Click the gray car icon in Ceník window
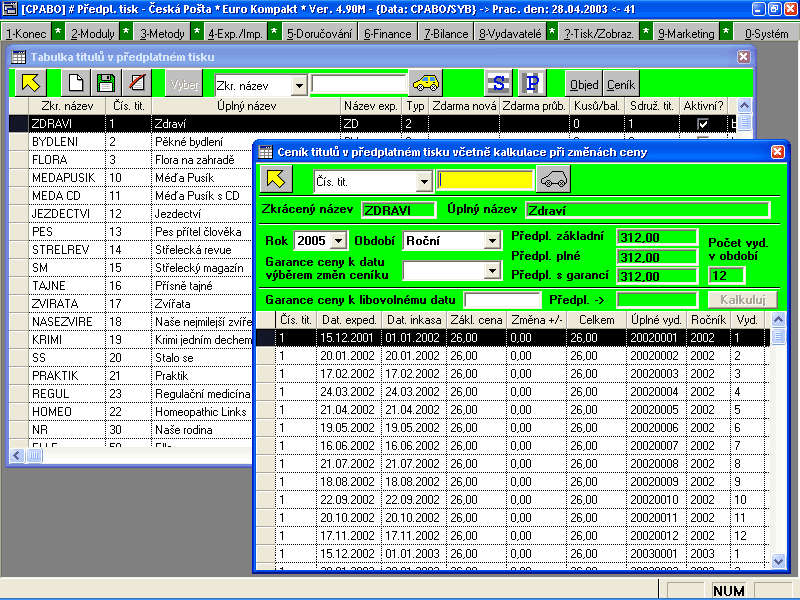This screenshot has height=600, width=800. pos(553,180)
